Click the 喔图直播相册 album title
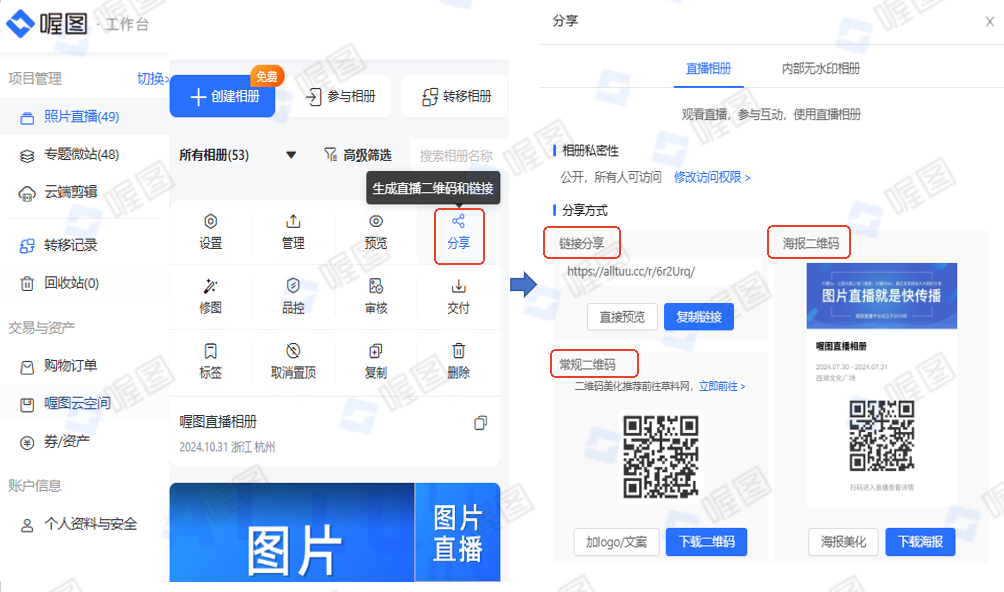The width and height of the screenshot is (1004, 592). click(x=218, y=422)
